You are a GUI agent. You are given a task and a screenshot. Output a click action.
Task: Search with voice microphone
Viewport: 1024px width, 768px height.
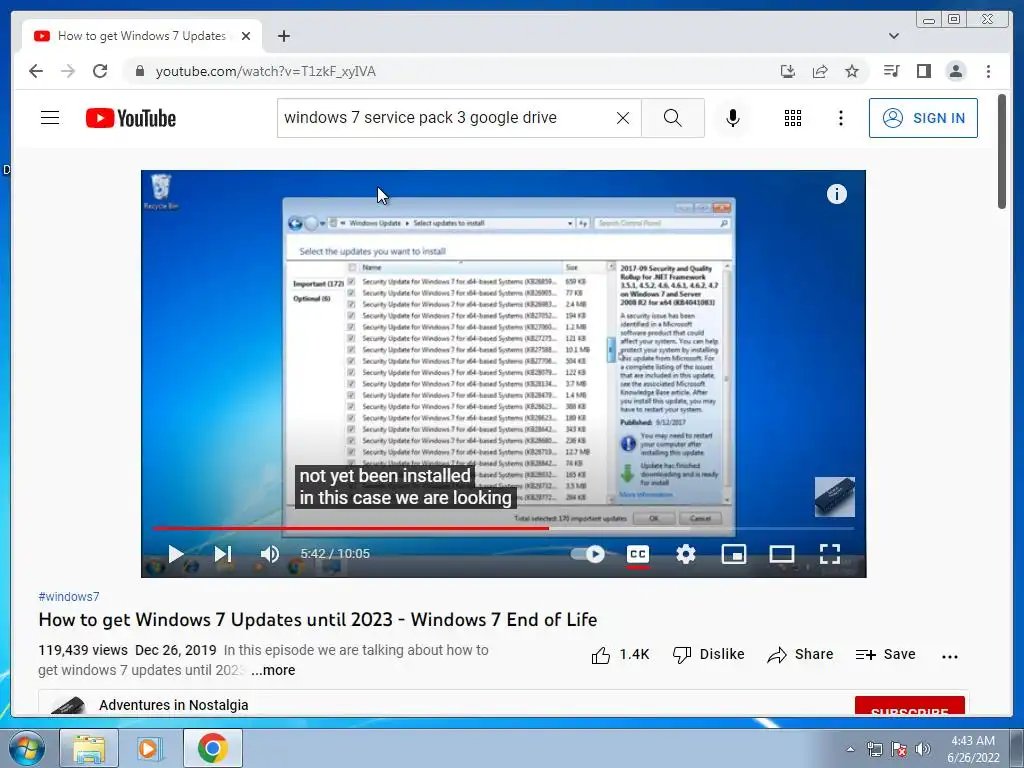(733, 118)
